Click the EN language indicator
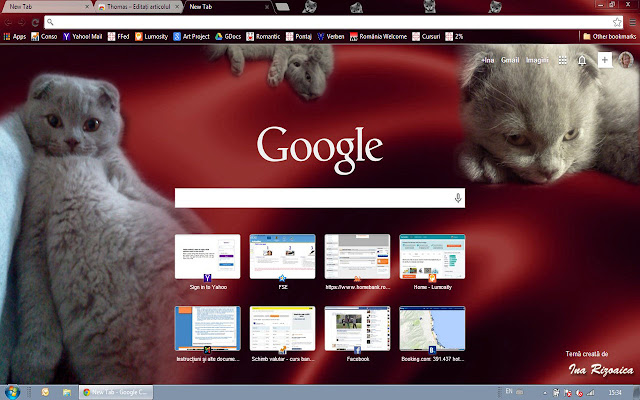Screen dimensions: 640x400 [509, 391]
